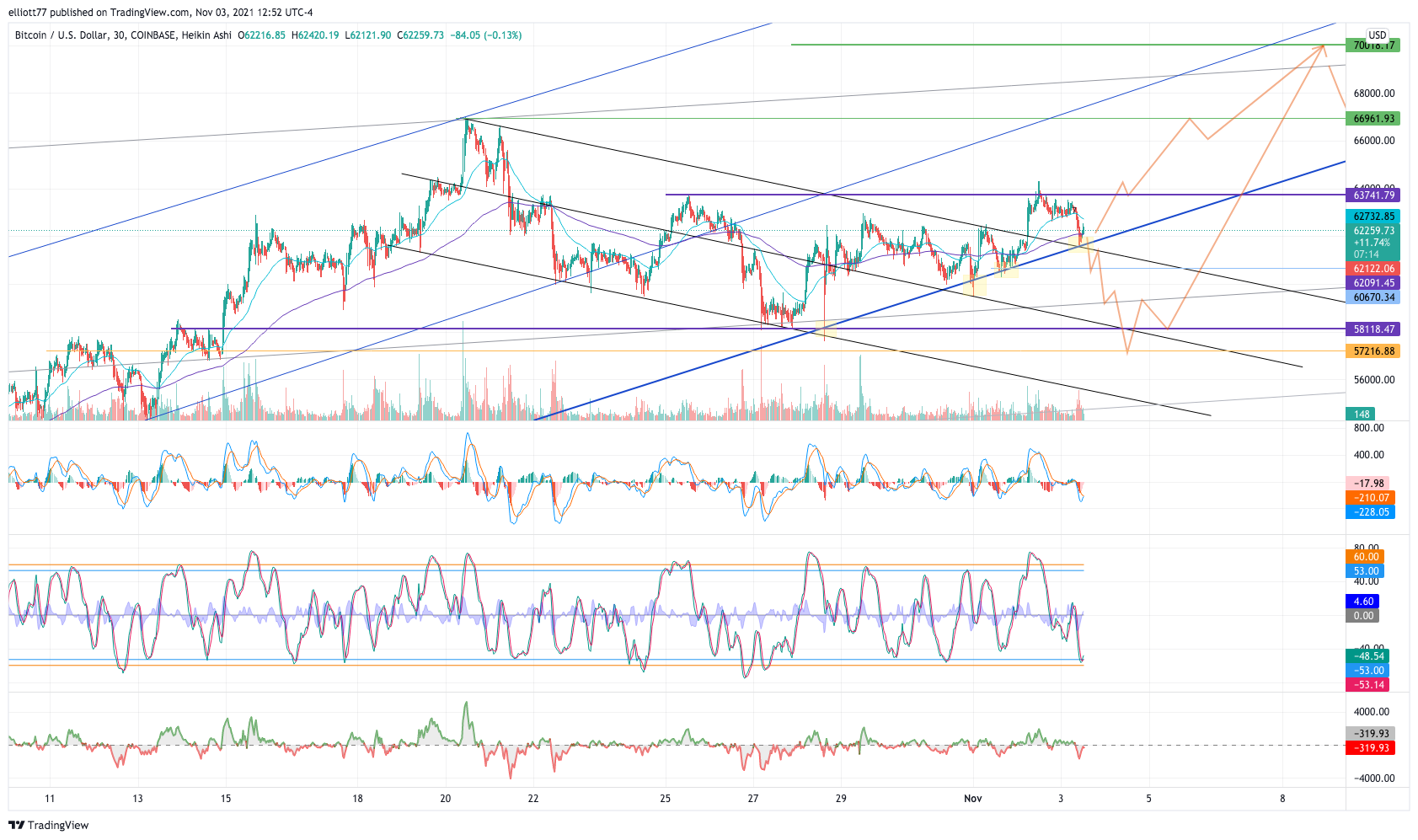Click the -48.54 green oscillator label

tap(1367, 656)
